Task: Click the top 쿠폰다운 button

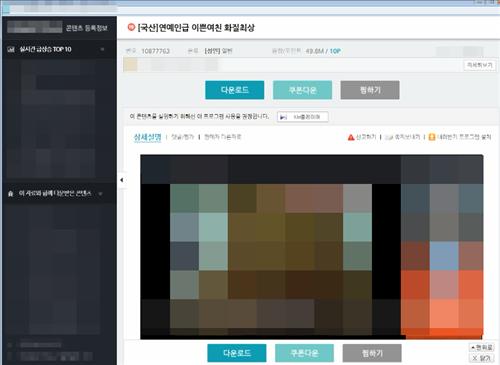Action: 302,90
